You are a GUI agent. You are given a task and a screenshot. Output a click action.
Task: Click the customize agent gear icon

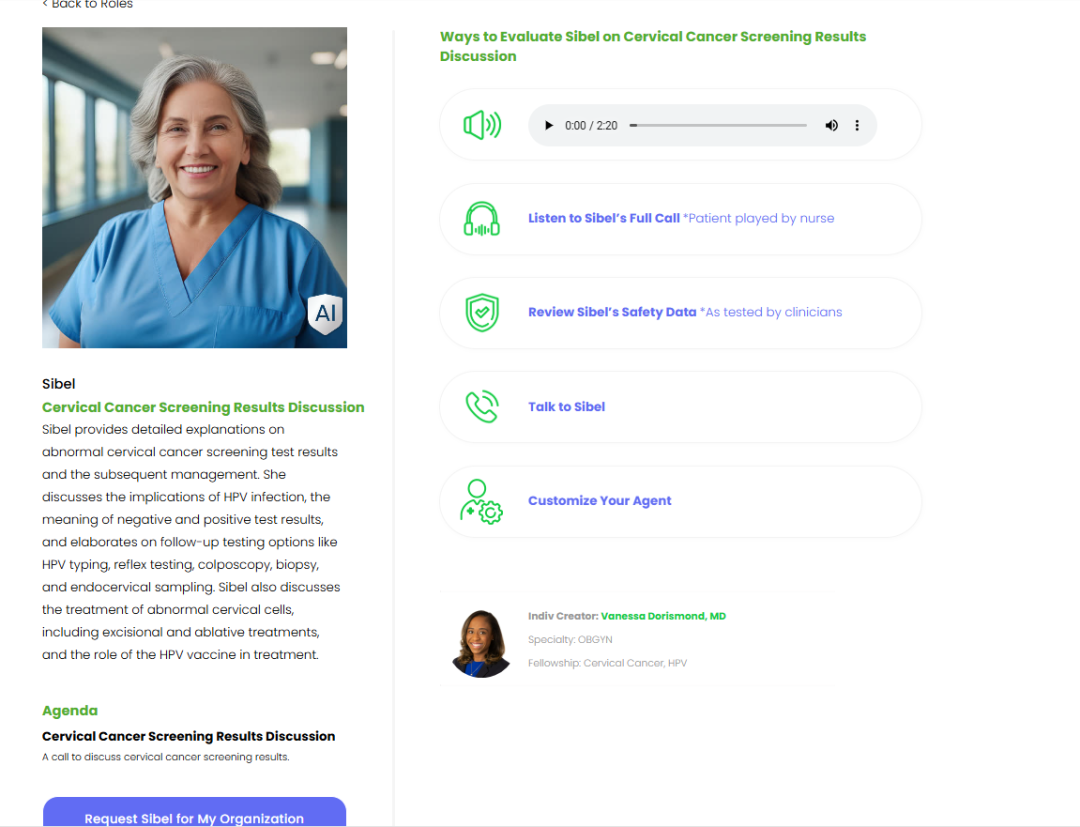click(481, 501)
